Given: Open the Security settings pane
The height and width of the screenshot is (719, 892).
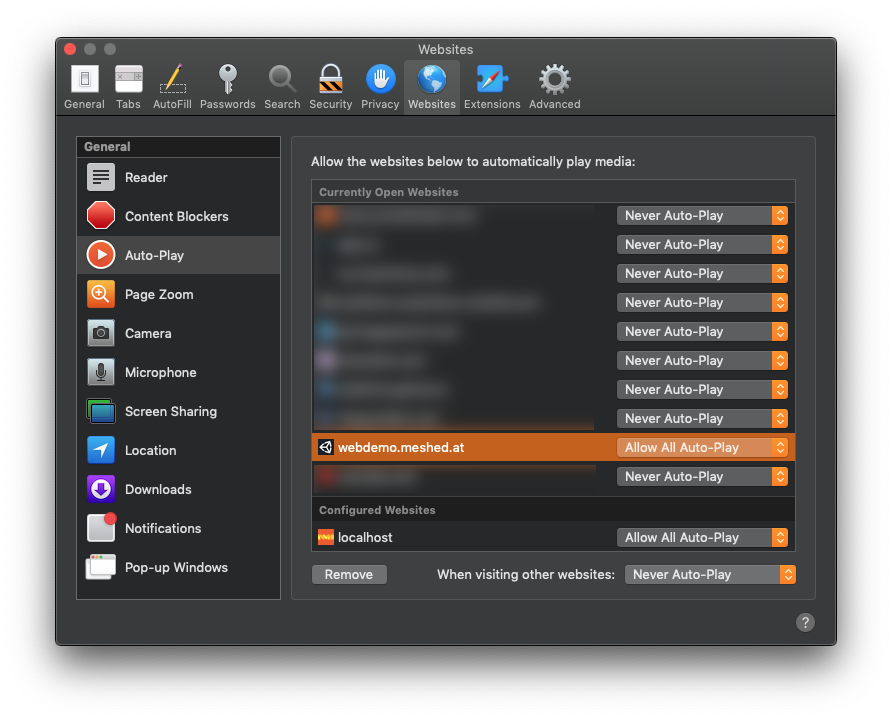Looking at the screenshot, I should tap(330, 85).
